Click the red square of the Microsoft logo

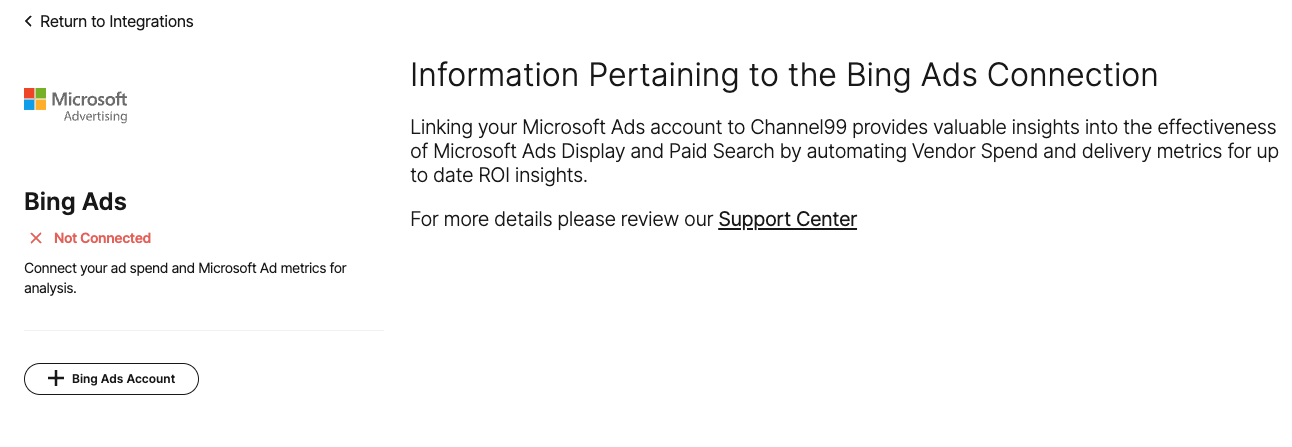[x=29, y=93]
